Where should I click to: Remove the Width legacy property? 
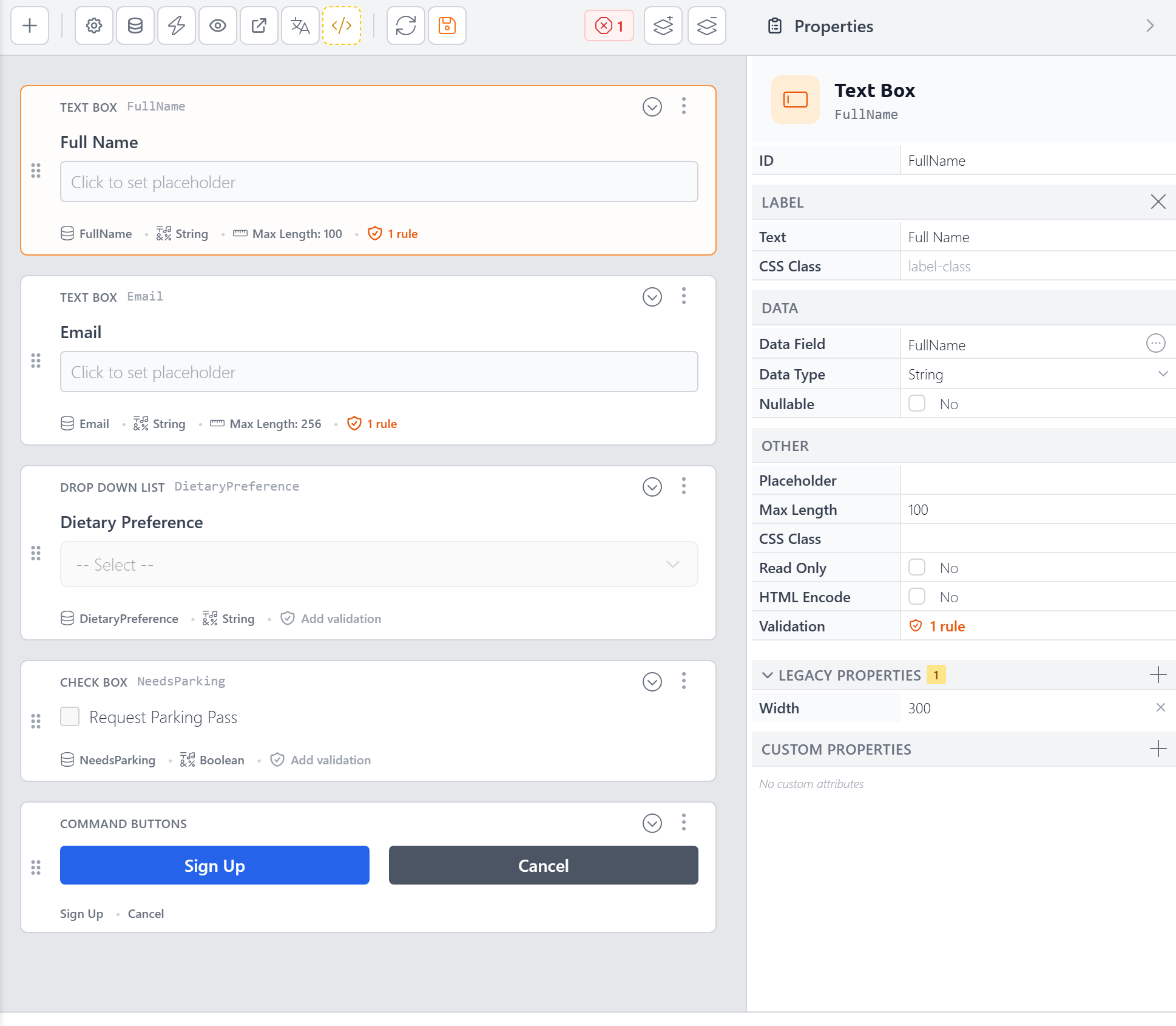pos(1160,707)
